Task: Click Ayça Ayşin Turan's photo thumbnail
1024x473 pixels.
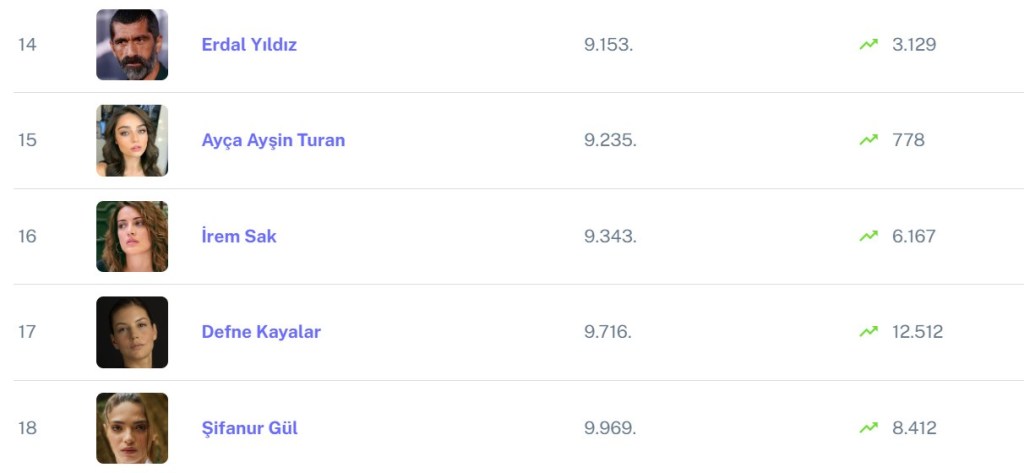Action: [132, 141]
